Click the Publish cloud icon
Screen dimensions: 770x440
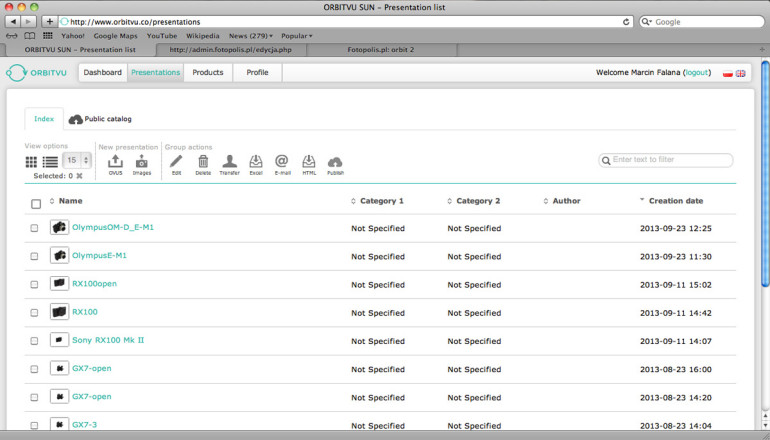click(x=335, y=165)
